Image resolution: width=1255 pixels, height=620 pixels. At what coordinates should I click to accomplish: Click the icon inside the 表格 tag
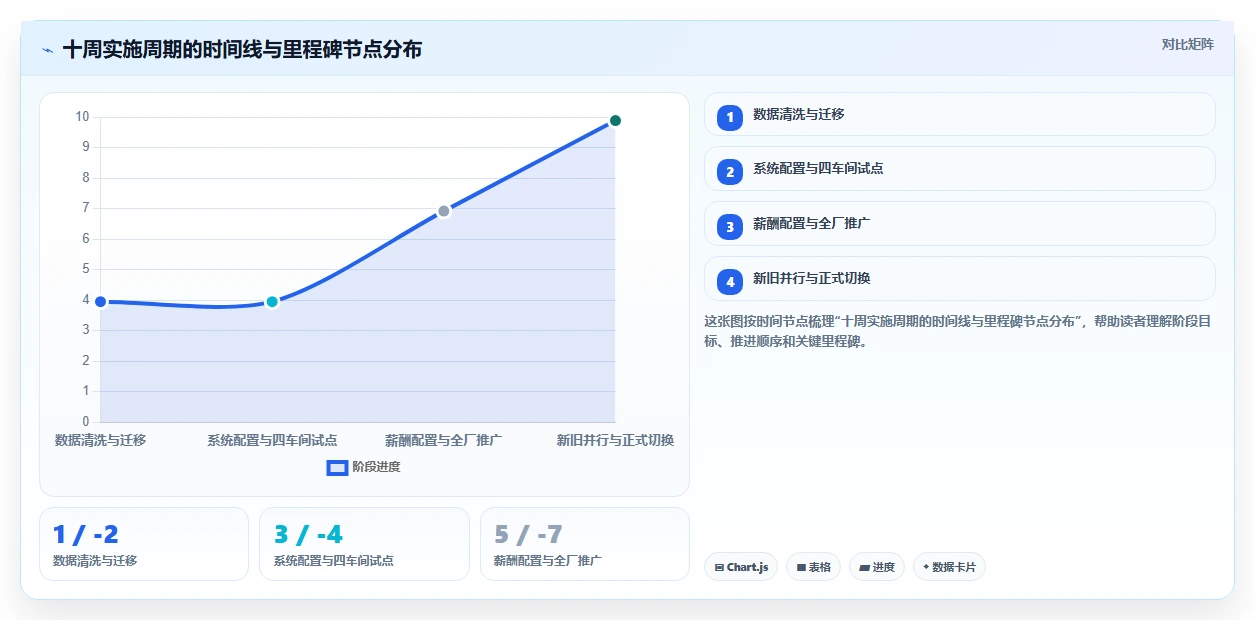[801, 568]
